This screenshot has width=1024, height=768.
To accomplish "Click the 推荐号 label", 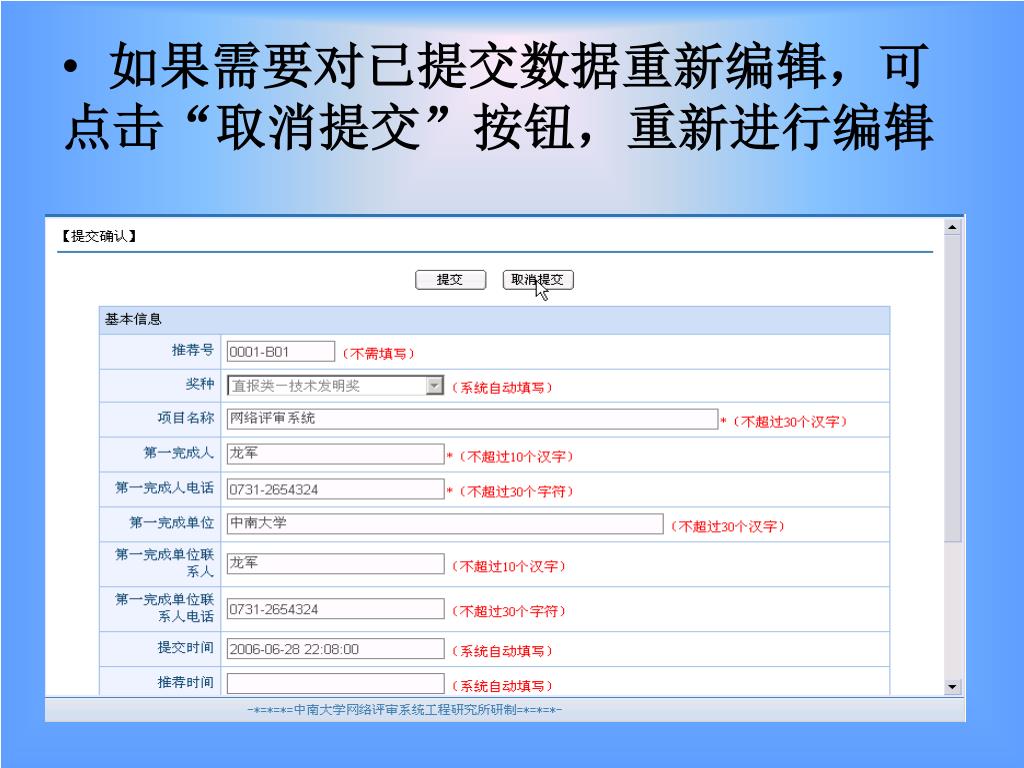I will pyautogui.click(x=193, y=350).
